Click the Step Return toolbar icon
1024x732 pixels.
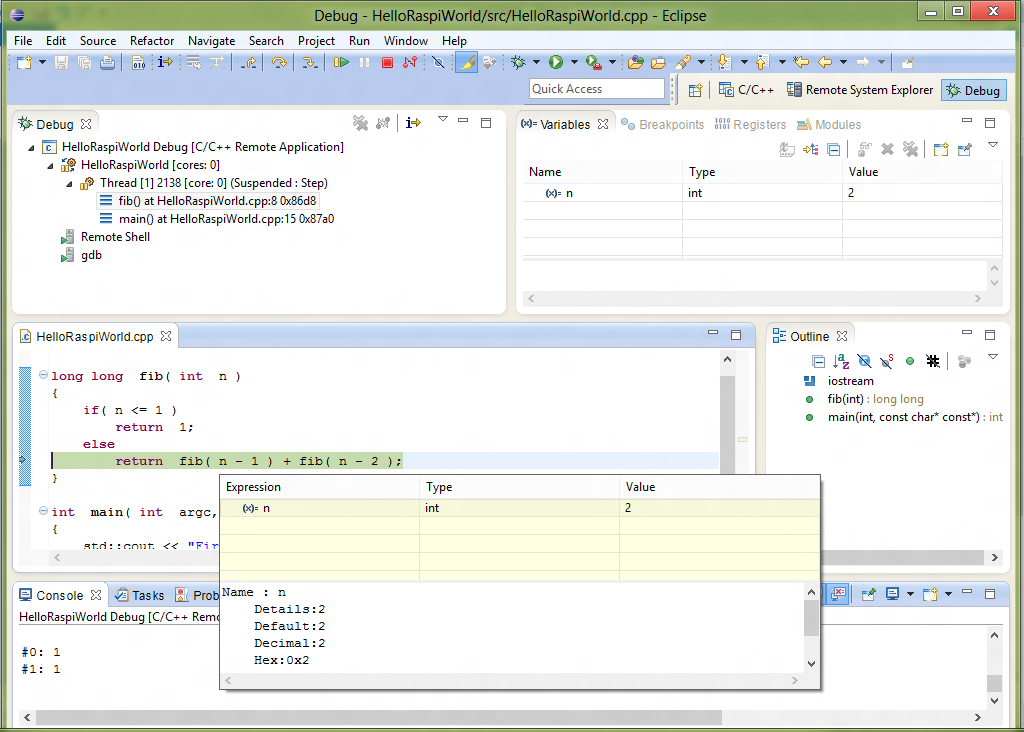(x=248, y=62)
